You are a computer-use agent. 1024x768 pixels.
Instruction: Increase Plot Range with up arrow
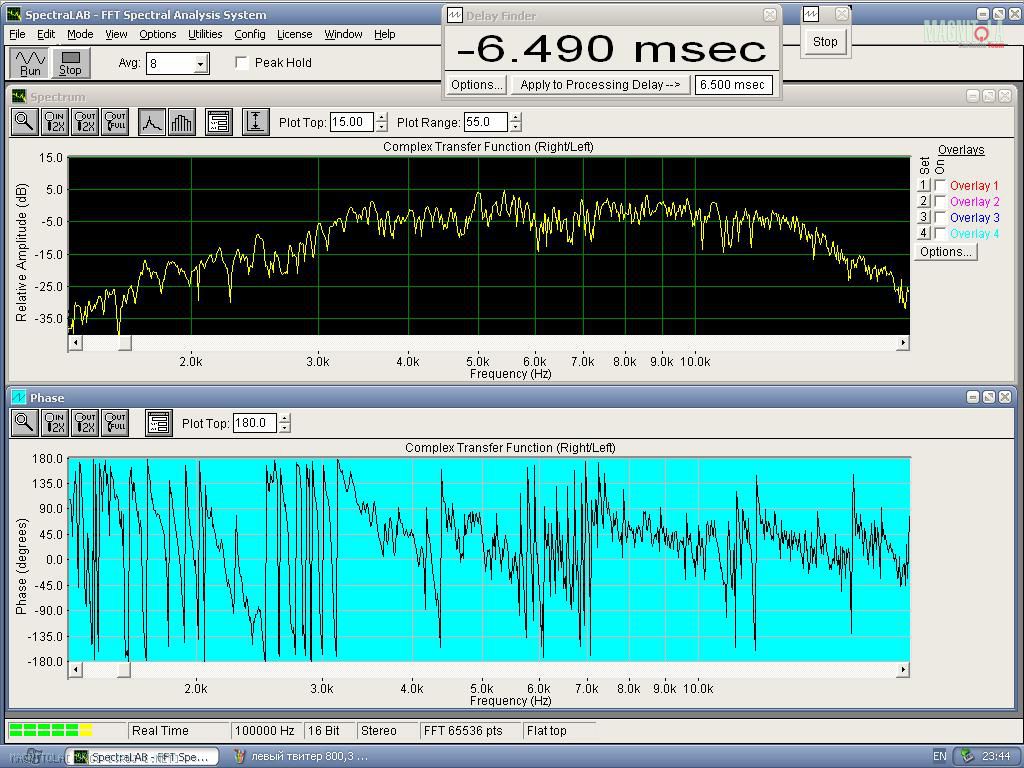(516, 118)
